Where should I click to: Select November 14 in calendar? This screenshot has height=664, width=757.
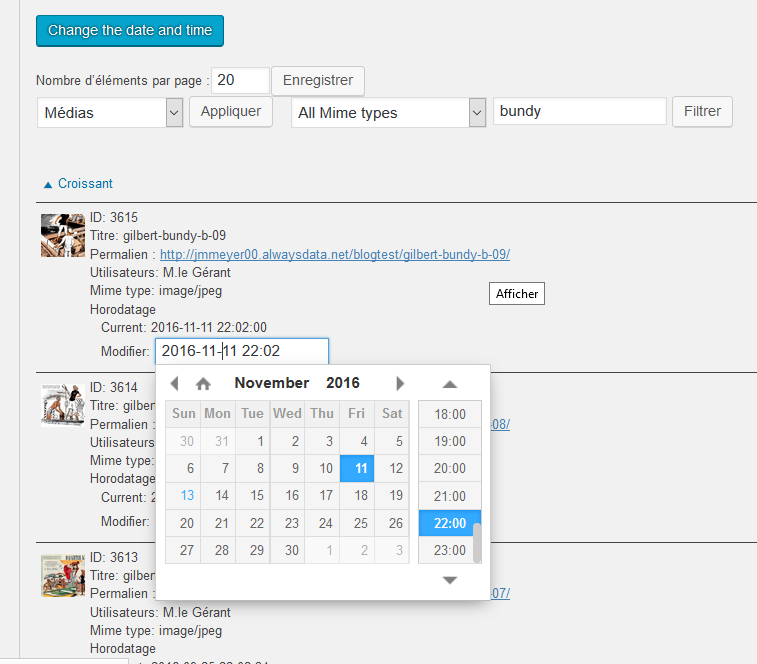(218, 495)
